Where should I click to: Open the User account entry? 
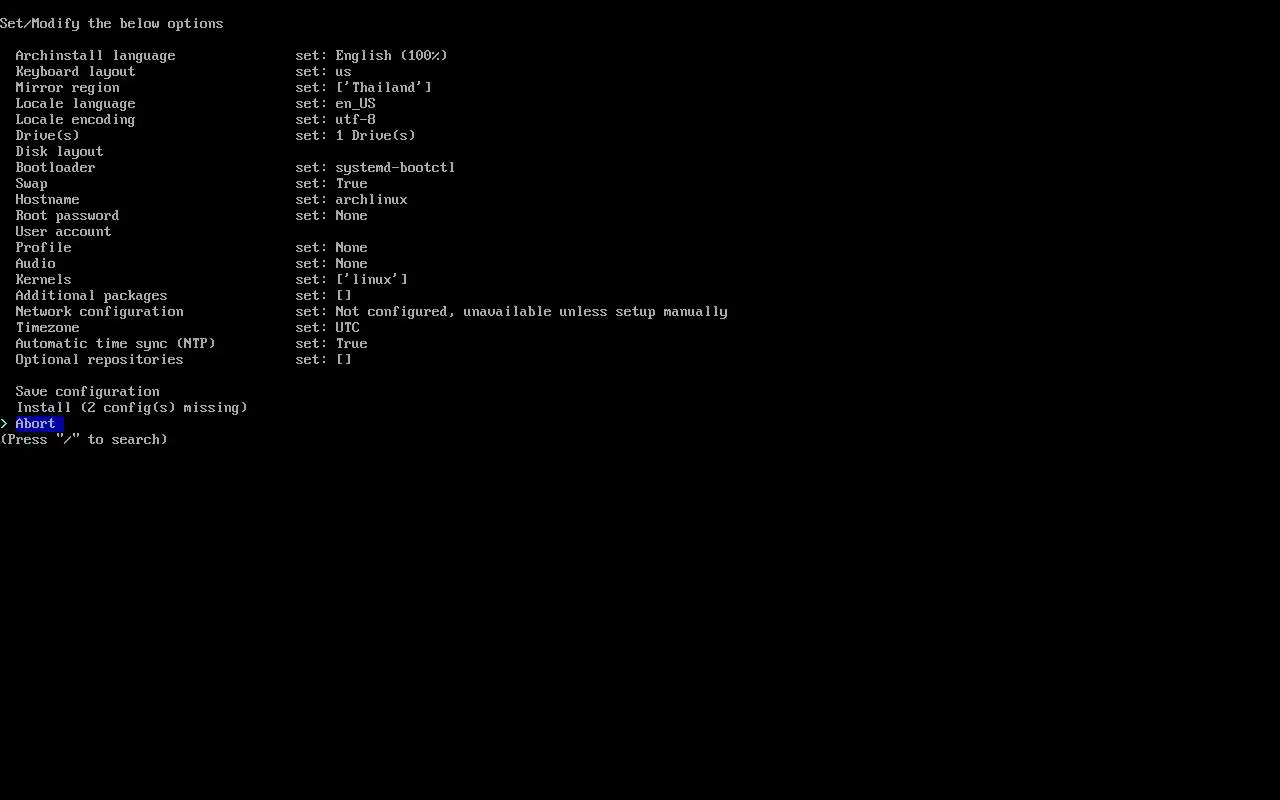[64, 232]
